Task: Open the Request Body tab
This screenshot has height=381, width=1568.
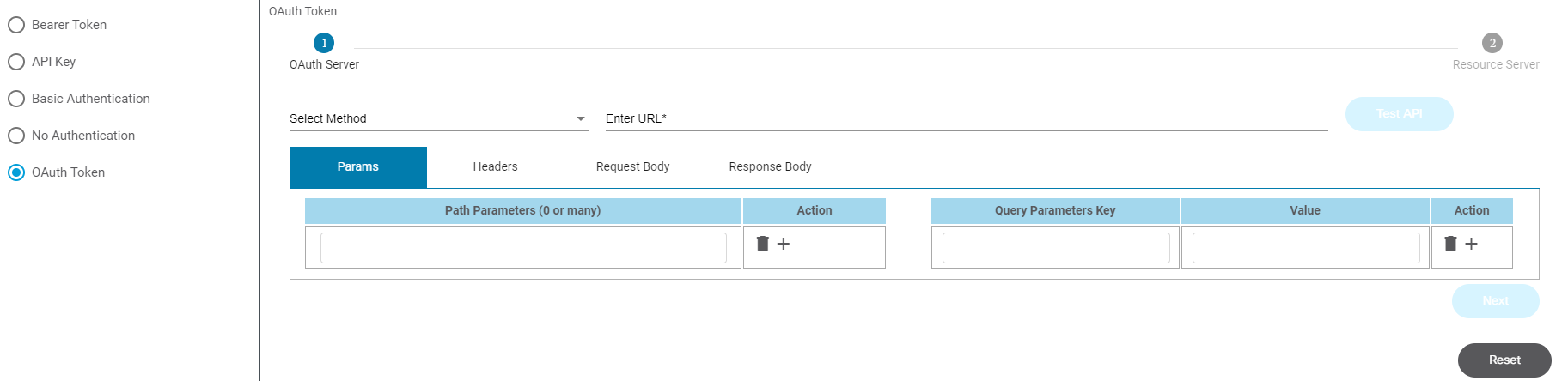Action: tap(632, 166)
